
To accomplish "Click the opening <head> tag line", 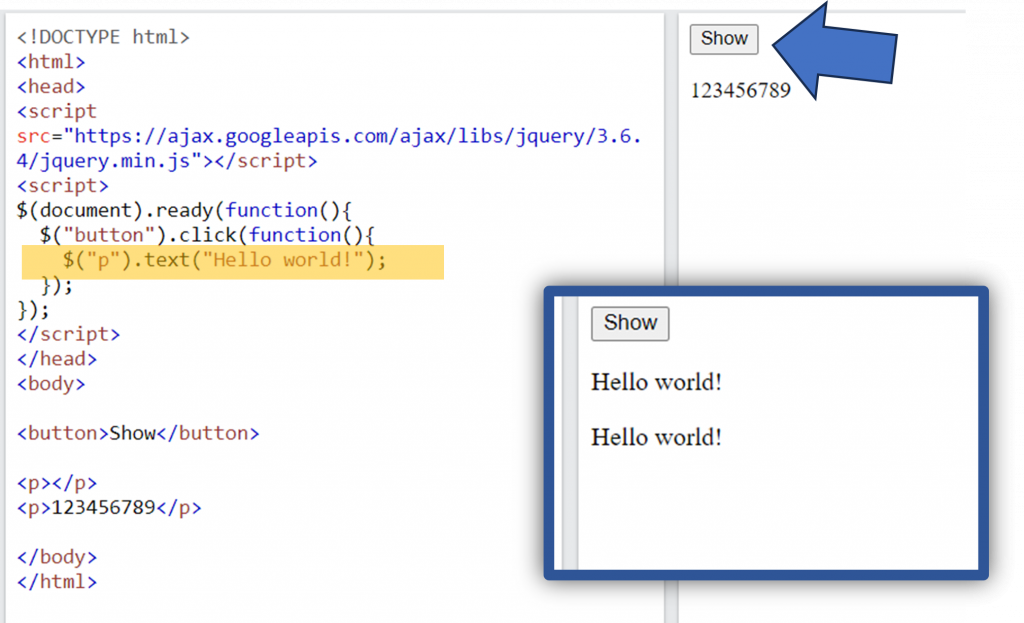I will (x=51, y=87).
